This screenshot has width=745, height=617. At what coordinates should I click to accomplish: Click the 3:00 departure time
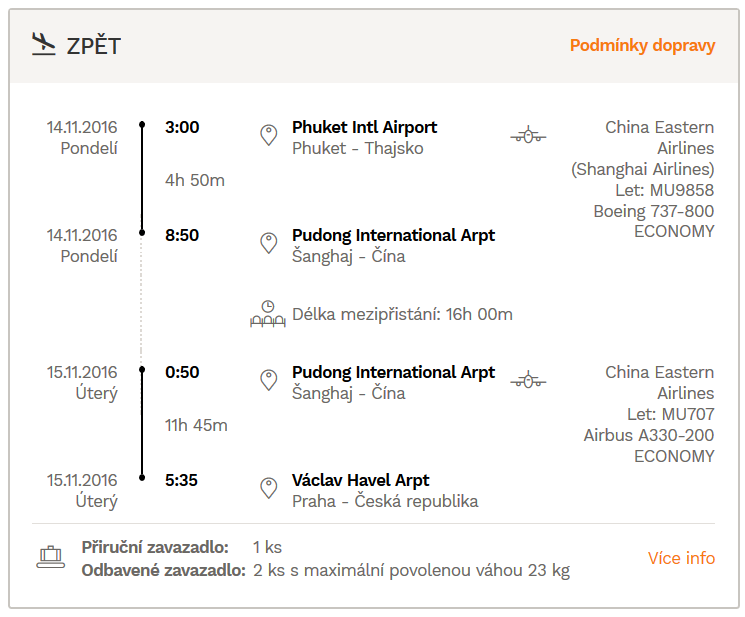pyautogui.click(x=182, y=127)
